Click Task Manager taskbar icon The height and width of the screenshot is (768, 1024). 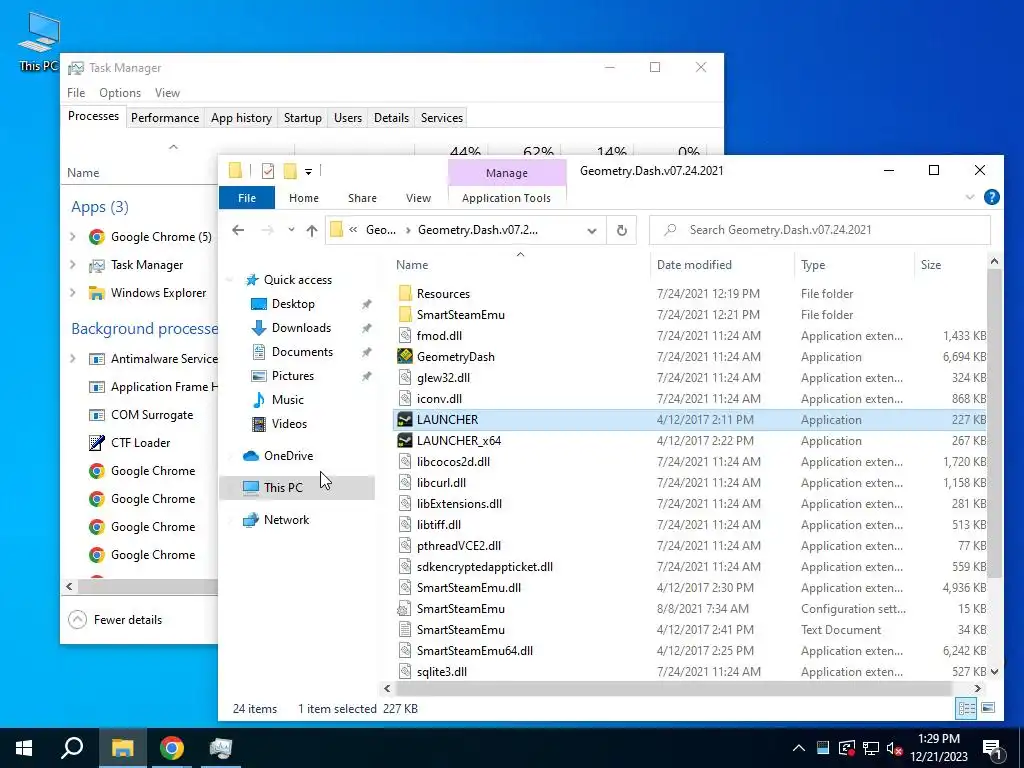[221, 748]
